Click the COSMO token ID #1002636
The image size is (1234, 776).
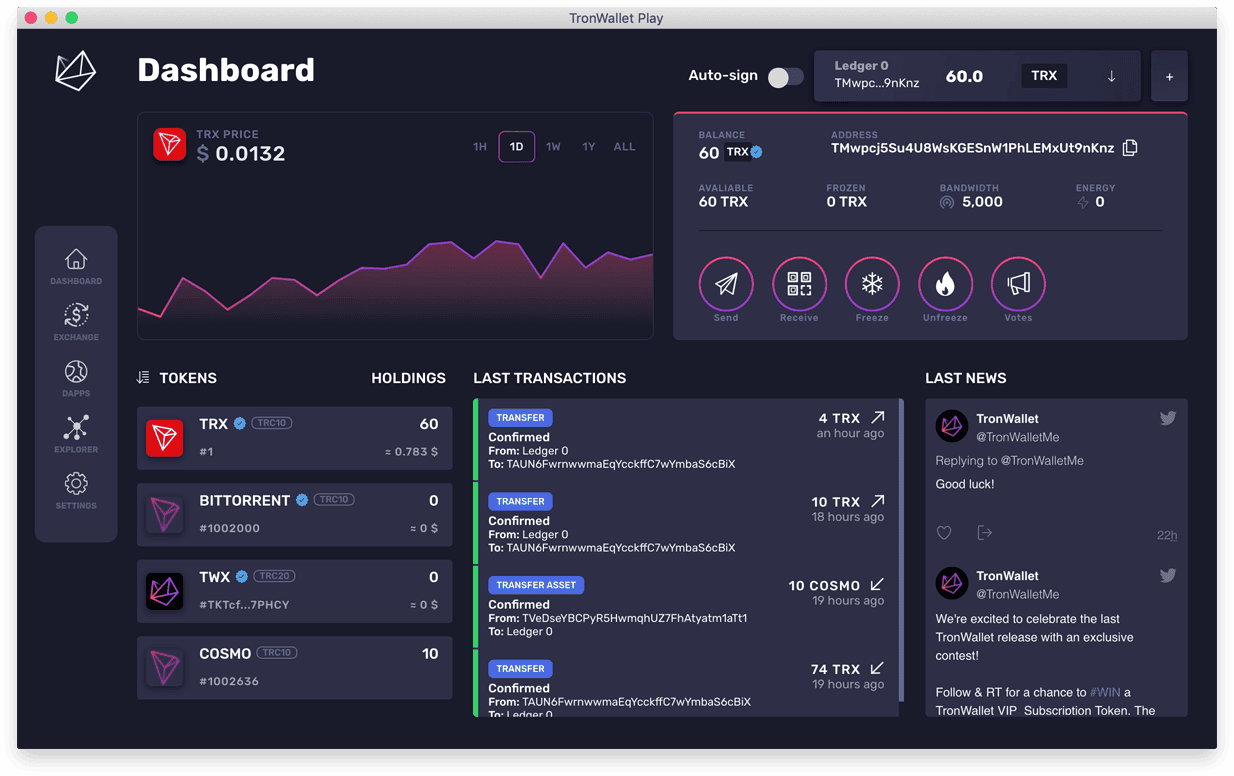(229, 682)
